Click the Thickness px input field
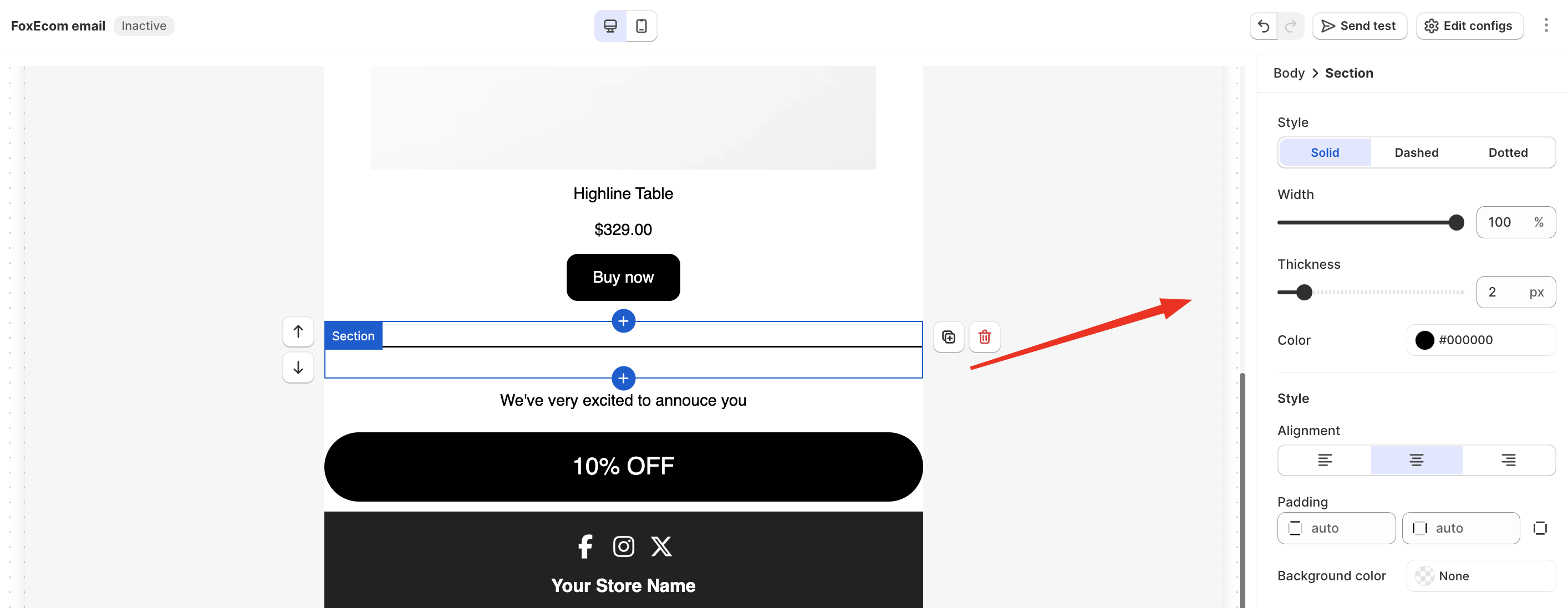This screenshot has height=608, width=1568. point(1503,292)
